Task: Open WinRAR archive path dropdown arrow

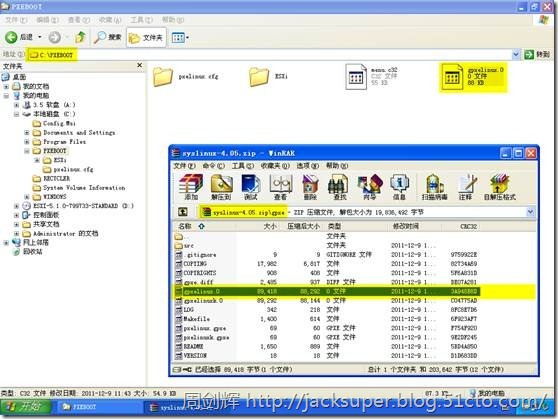Action: click(x=530, y=212)
